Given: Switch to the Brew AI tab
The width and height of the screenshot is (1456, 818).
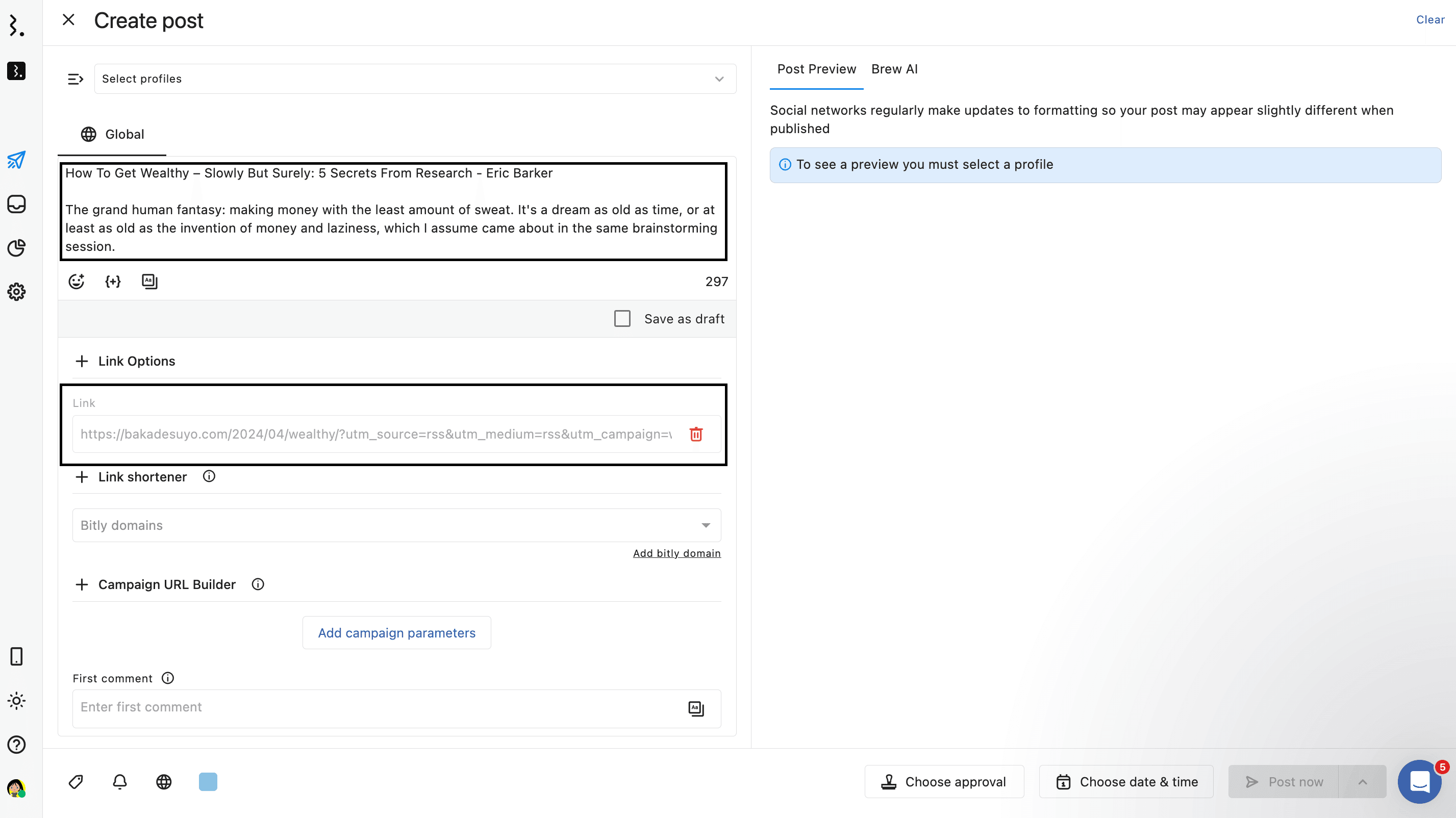Looking at the screenshot, I should [894, 69].
